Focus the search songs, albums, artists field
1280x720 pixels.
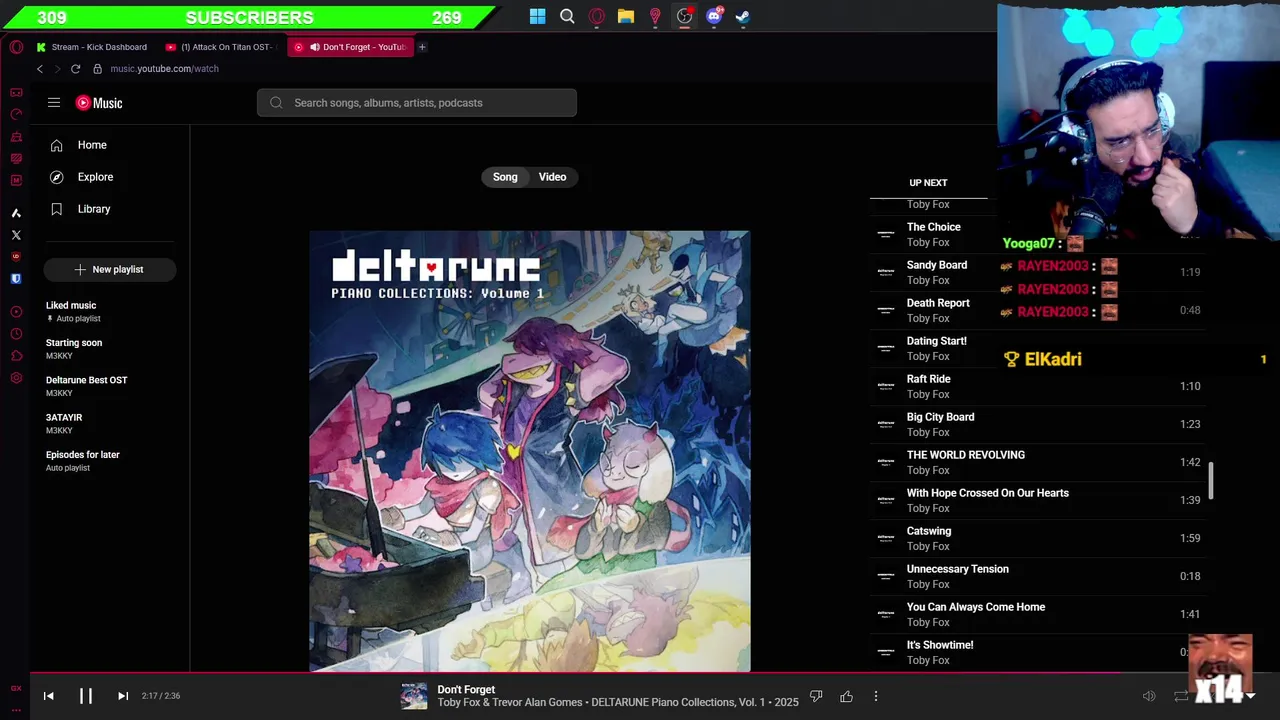[x=417, y=103]
